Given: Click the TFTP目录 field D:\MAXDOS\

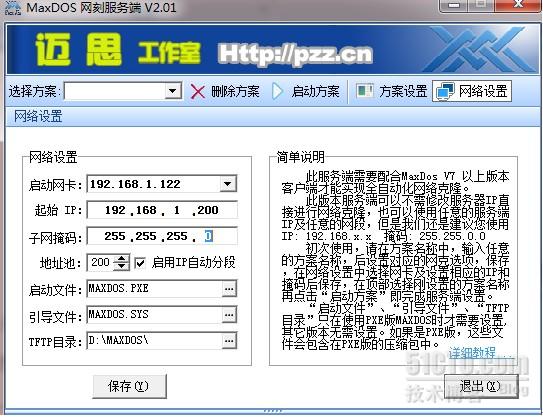Looking at the screenshot, I should [x=154, y=341].
